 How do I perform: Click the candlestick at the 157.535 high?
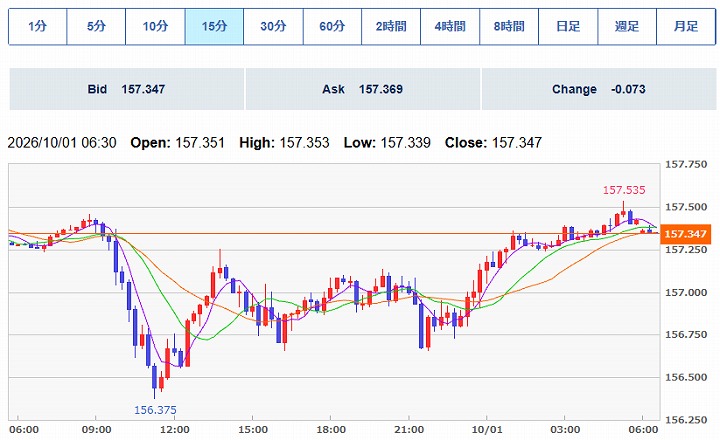point(624,211)
